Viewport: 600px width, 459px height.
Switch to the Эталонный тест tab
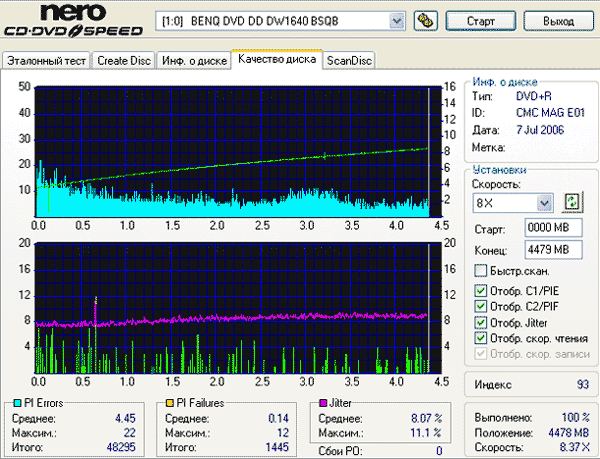pos(46,61)
